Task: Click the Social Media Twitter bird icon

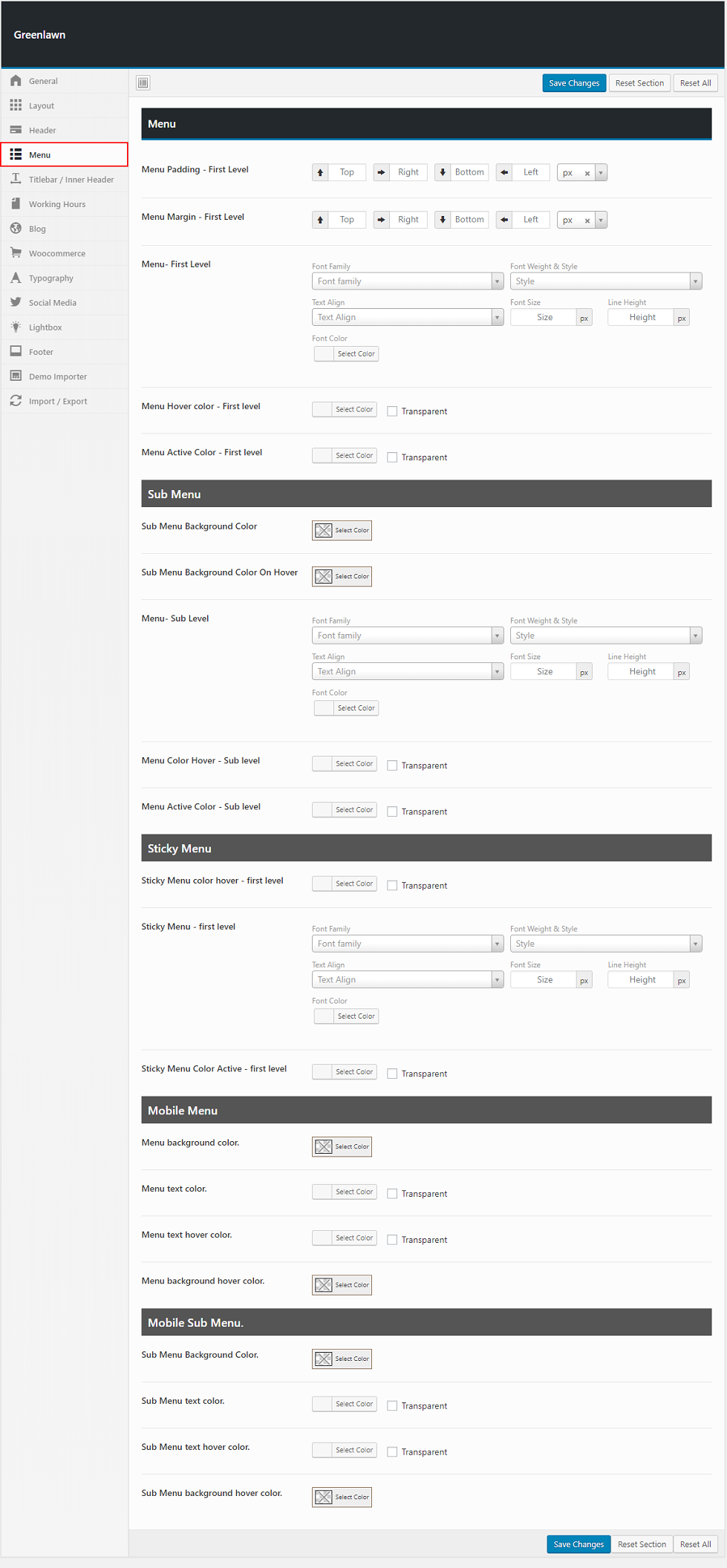Action: click(16, 302)
